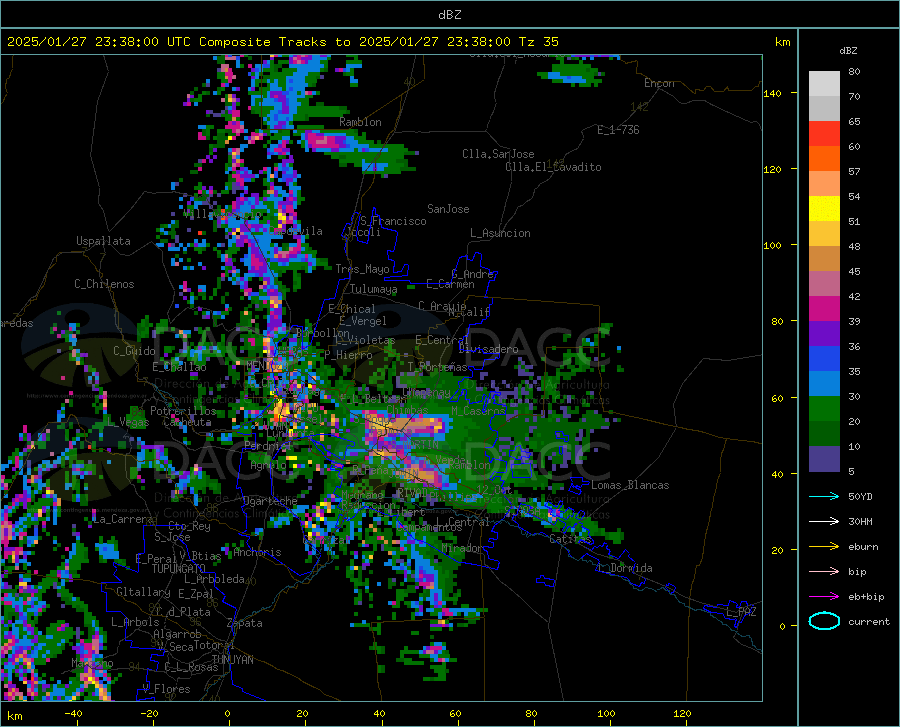
Task: Click the Catitas place label
Action: click(x=571, y=539)
